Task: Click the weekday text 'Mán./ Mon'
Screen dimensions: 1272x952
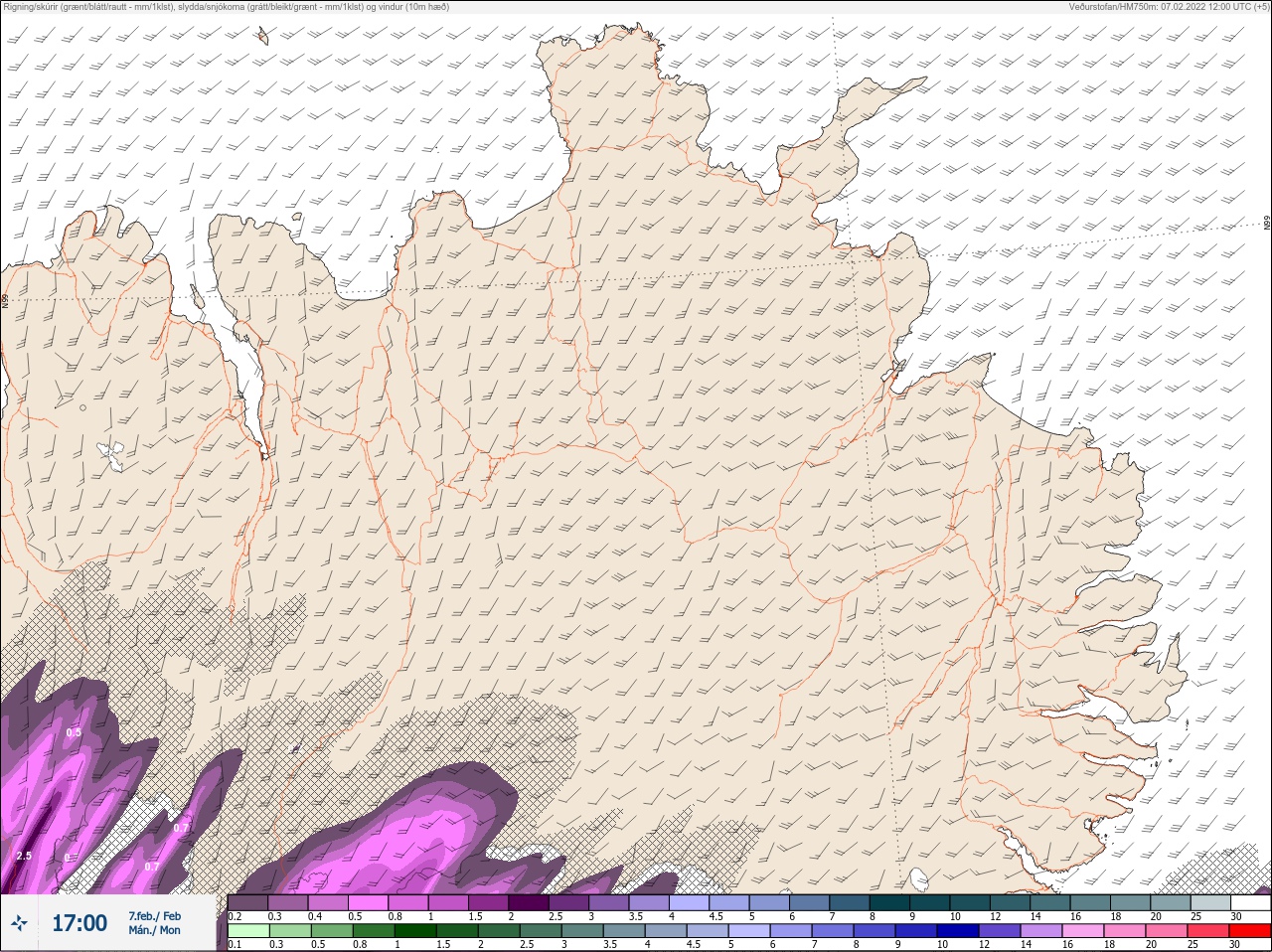Action: coord(155,930)
